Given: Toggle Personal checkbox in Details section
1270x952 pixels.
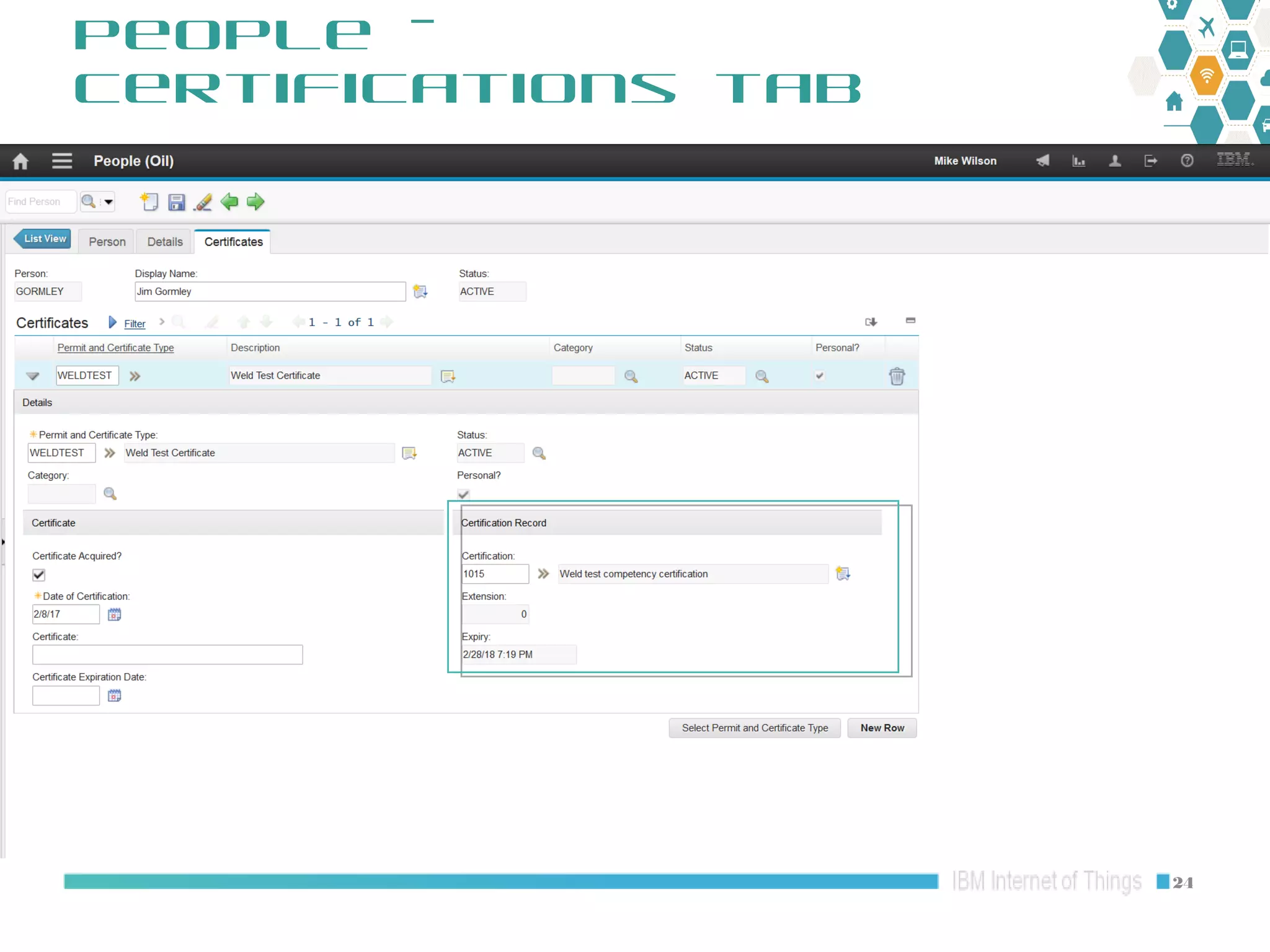Looking at the screenshot, I should pos(463,494).
